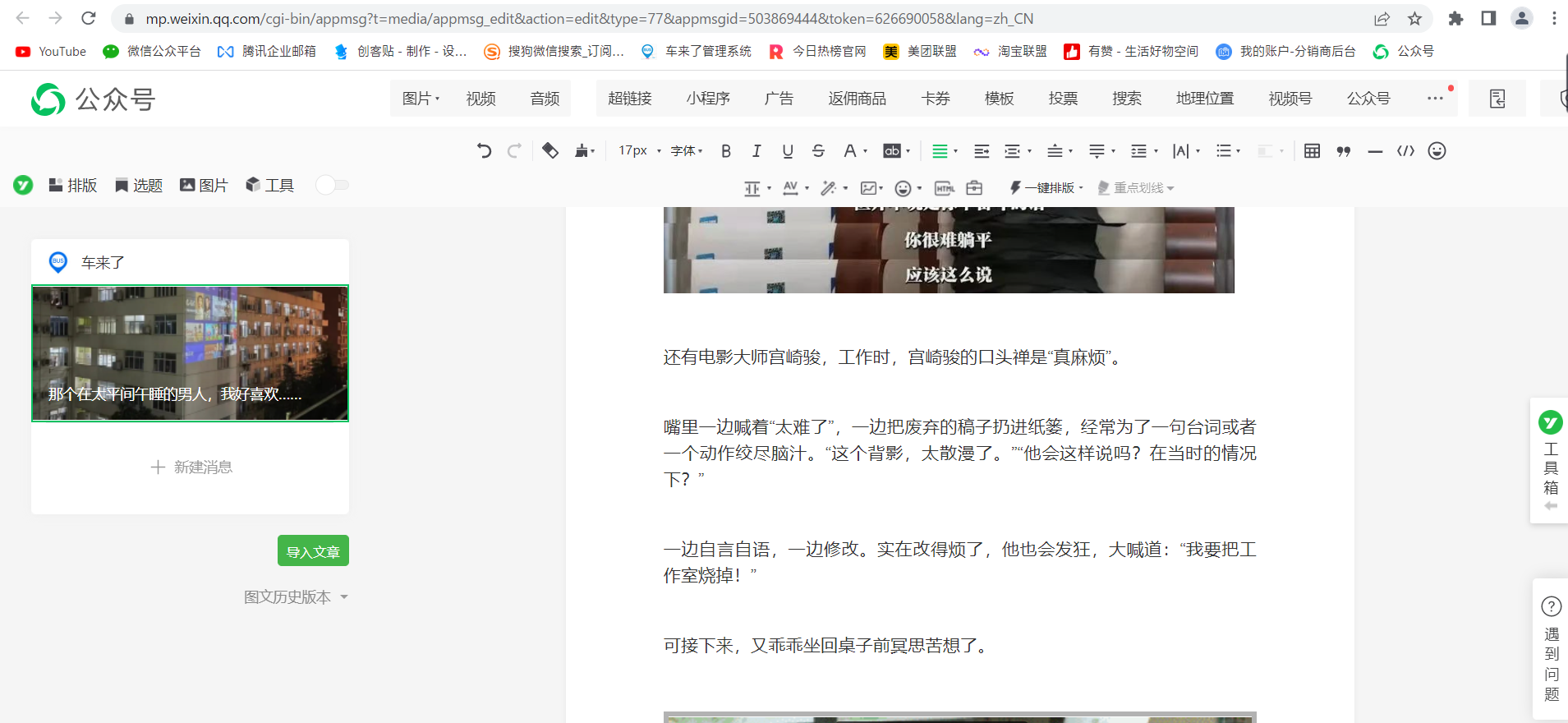Open the browser profile avatar
Image resolution: width=1568 pixels, height=723 pixels.
pos(1521,18)
